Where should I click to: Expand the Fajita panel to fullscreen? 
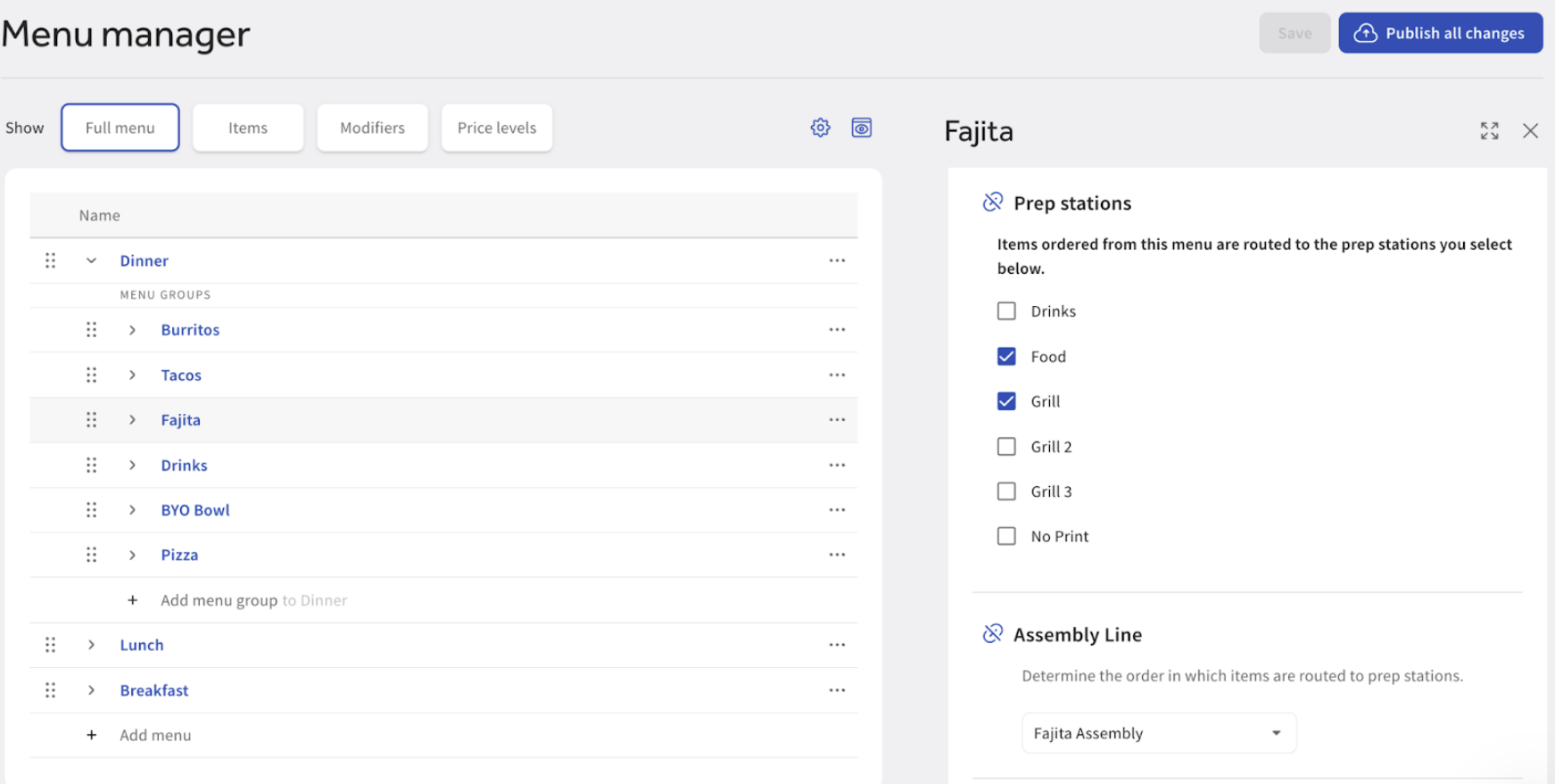[x=1489, y=131]
